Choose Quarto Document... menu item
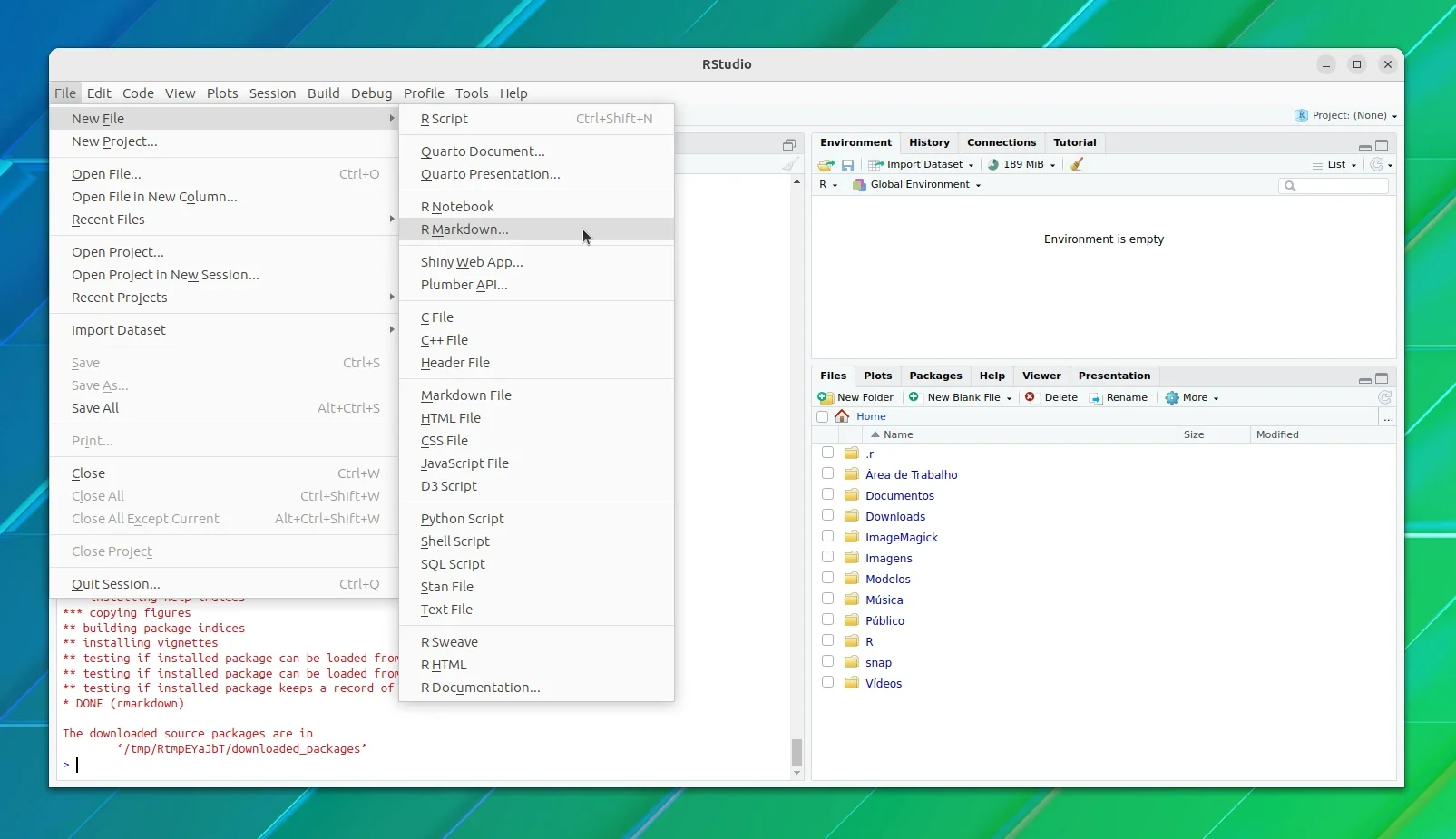This screenshot has height=839, width=1456. [536, 151]
